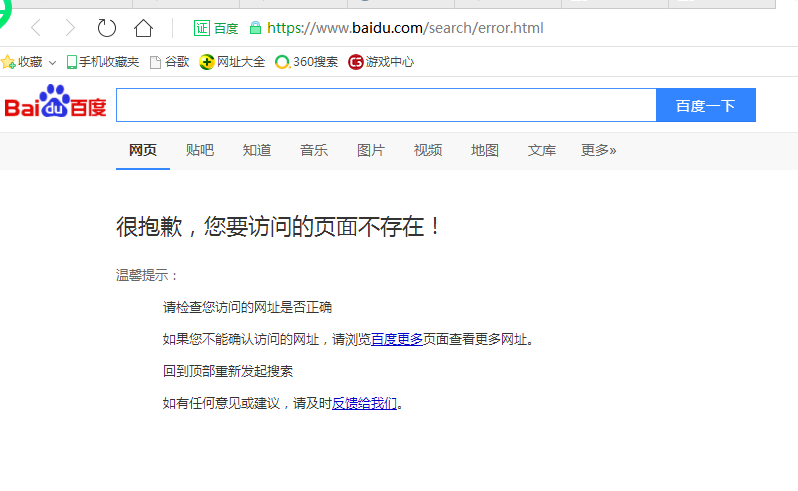The width and height of the screenshot is (798, 491).
Task: Switch to the 贴吧 tab
Action: click(200, 150)
